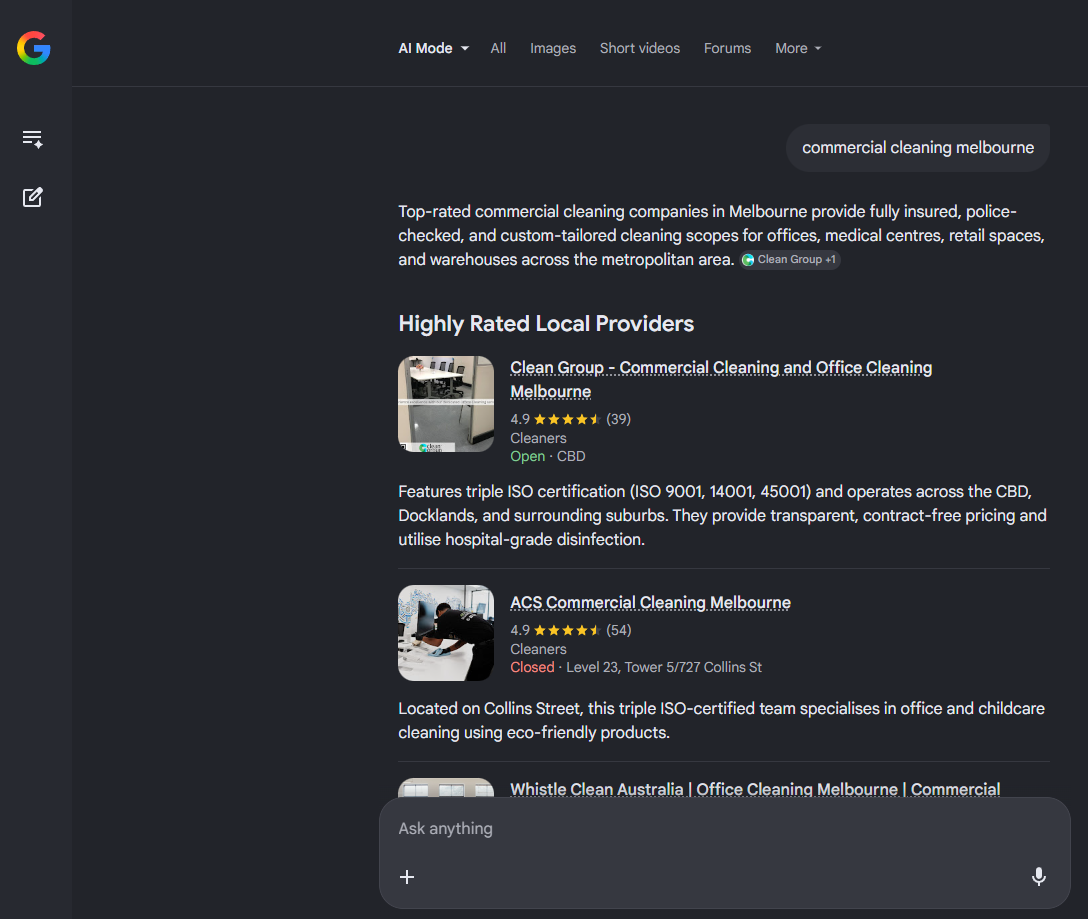
Task: Expand the AI Mode dropdown
Action: [x=434, y=49]
